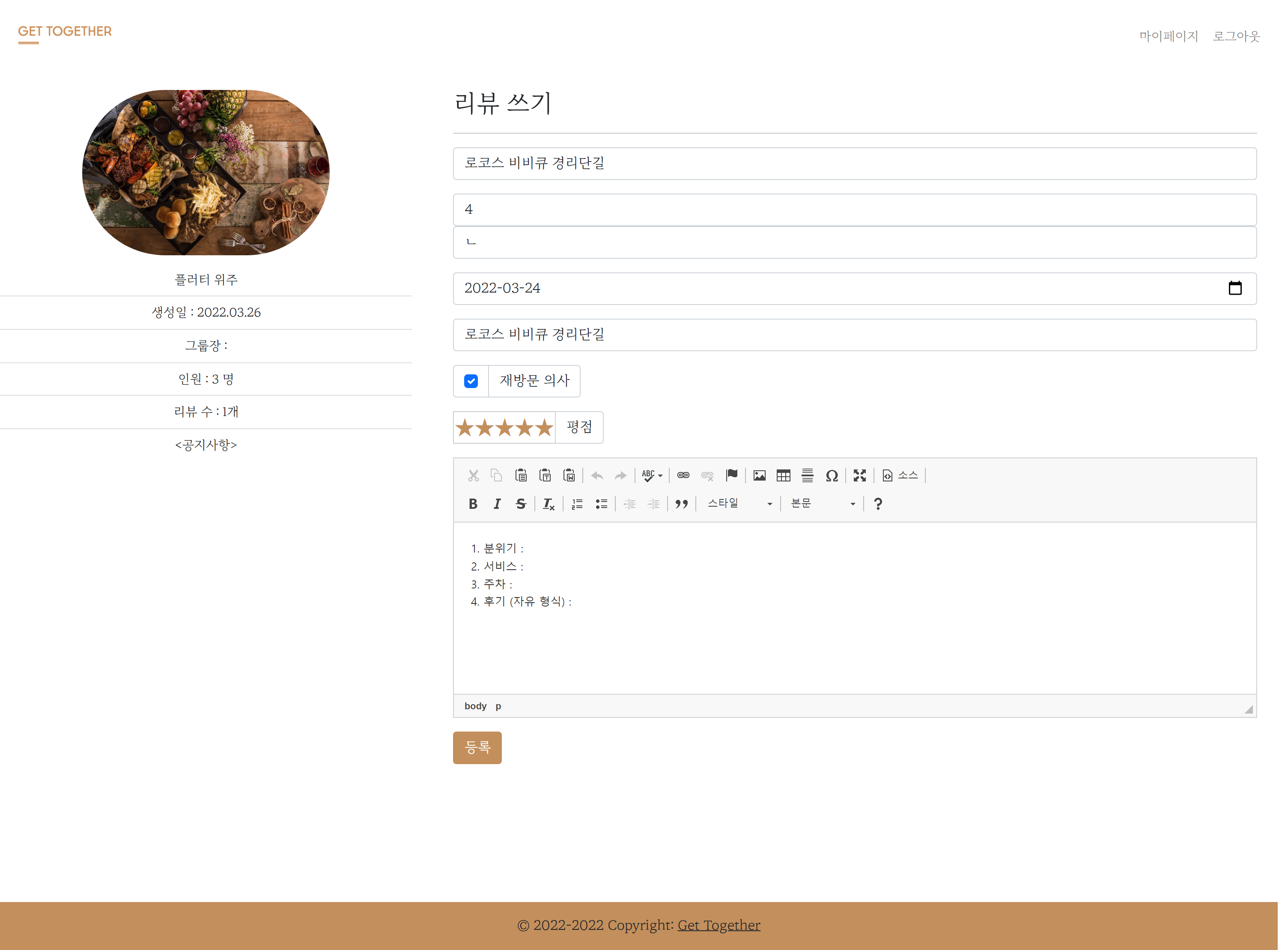Uncheck the 재방문 의사 checkbox
Image resolution: width=1288 pixels, height=950 pixels.
point(471,381)
